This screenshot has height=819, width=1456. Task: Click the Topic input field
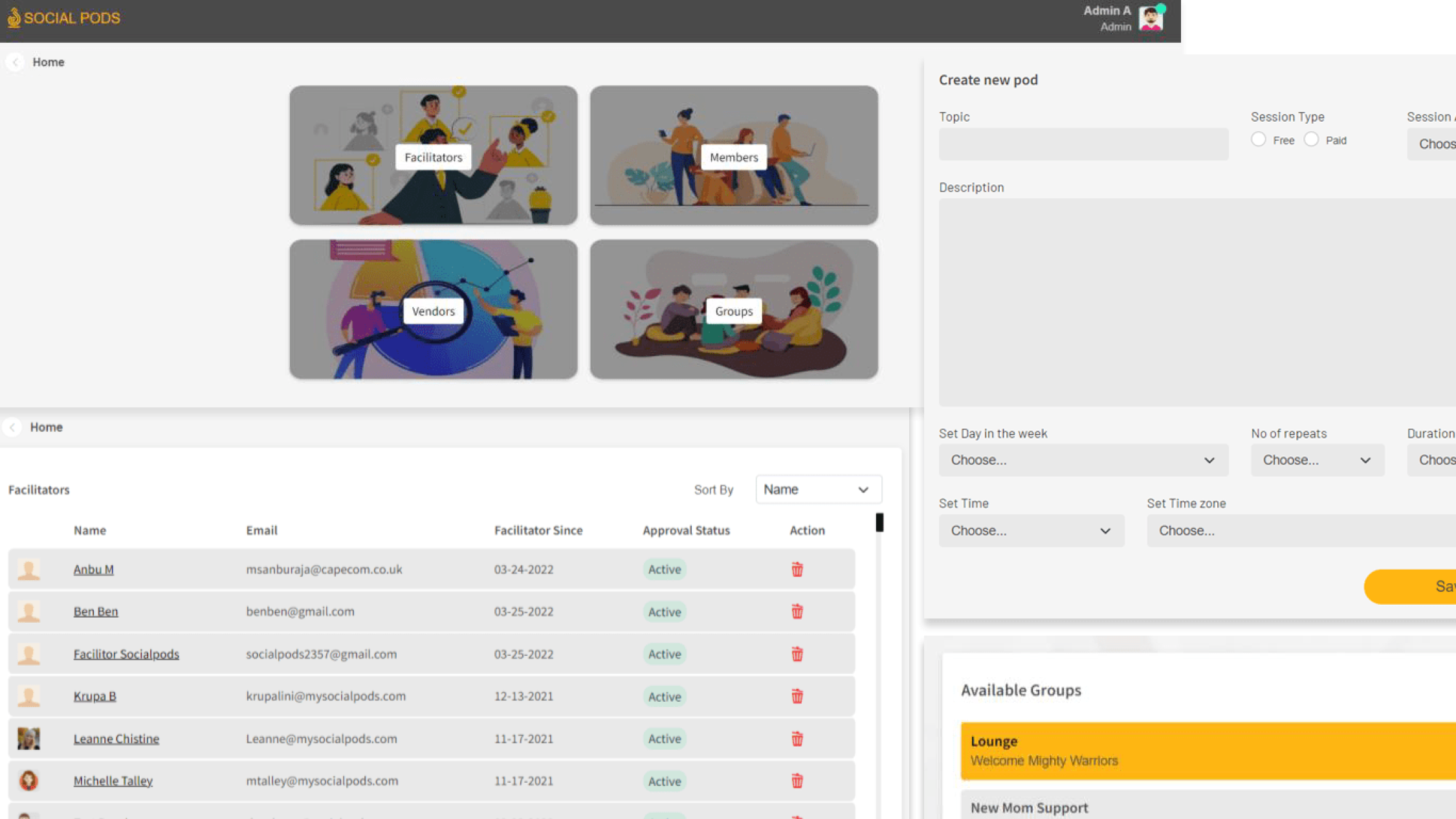pos(1083,144)
